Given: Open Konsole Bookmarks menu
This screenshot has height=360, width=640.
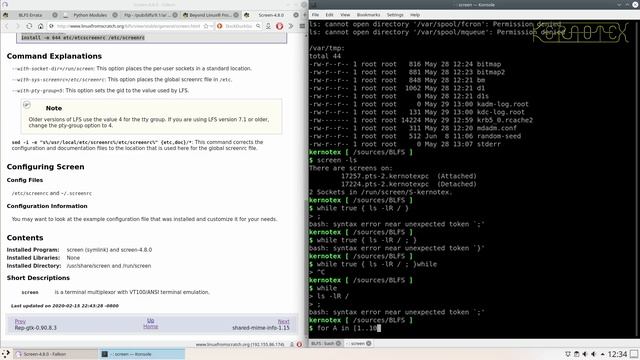Looking at the screenshot, I should tap(368, 15).
